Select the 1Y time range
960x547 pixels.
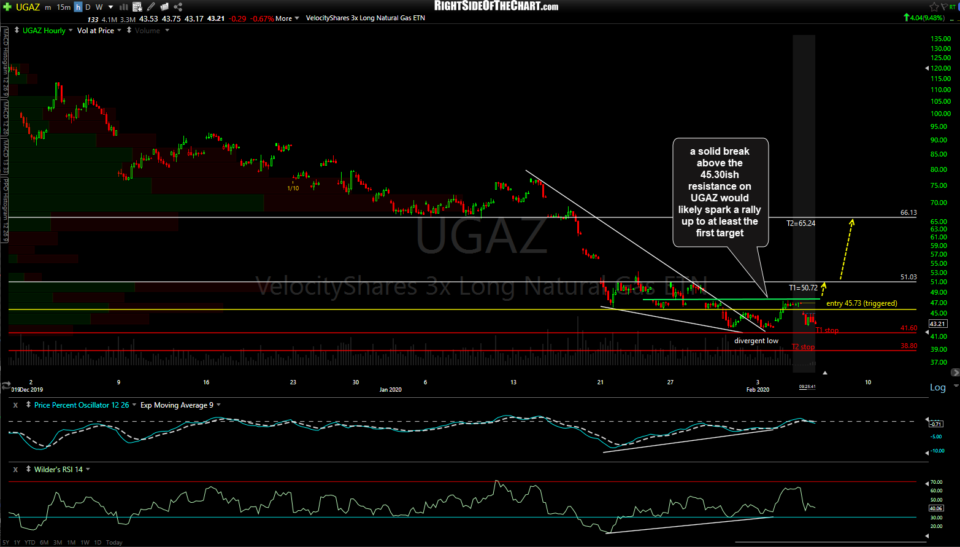click(17, 543)
